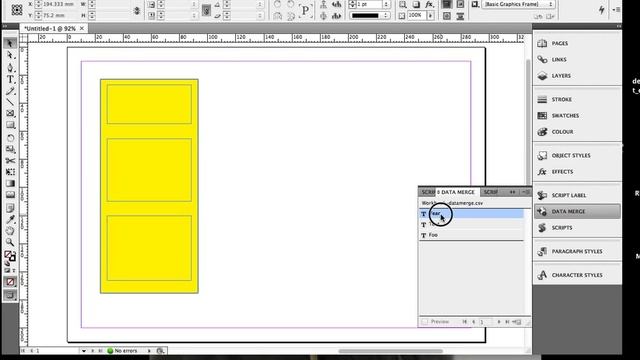Open the stroke type dropdown
640x360 pixels.
coord(386,16)
